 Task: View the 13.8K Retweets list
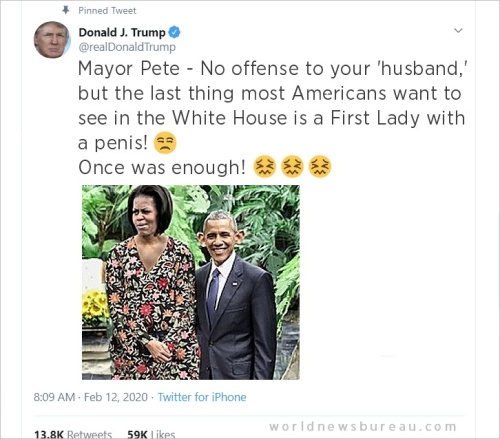[73, 434]
